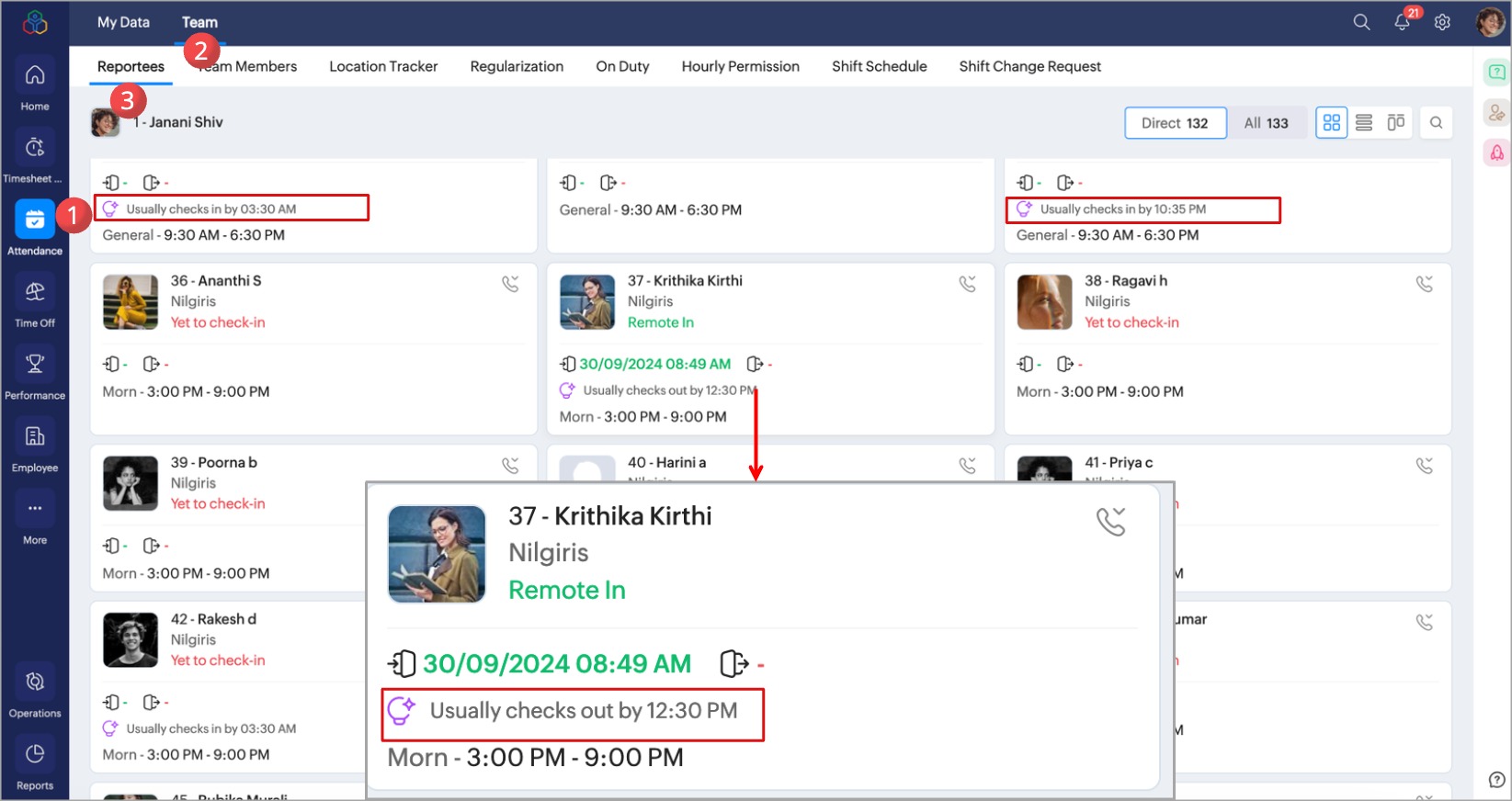
Task: Open the settings gear in top bar
Action: pos(1442,22)
